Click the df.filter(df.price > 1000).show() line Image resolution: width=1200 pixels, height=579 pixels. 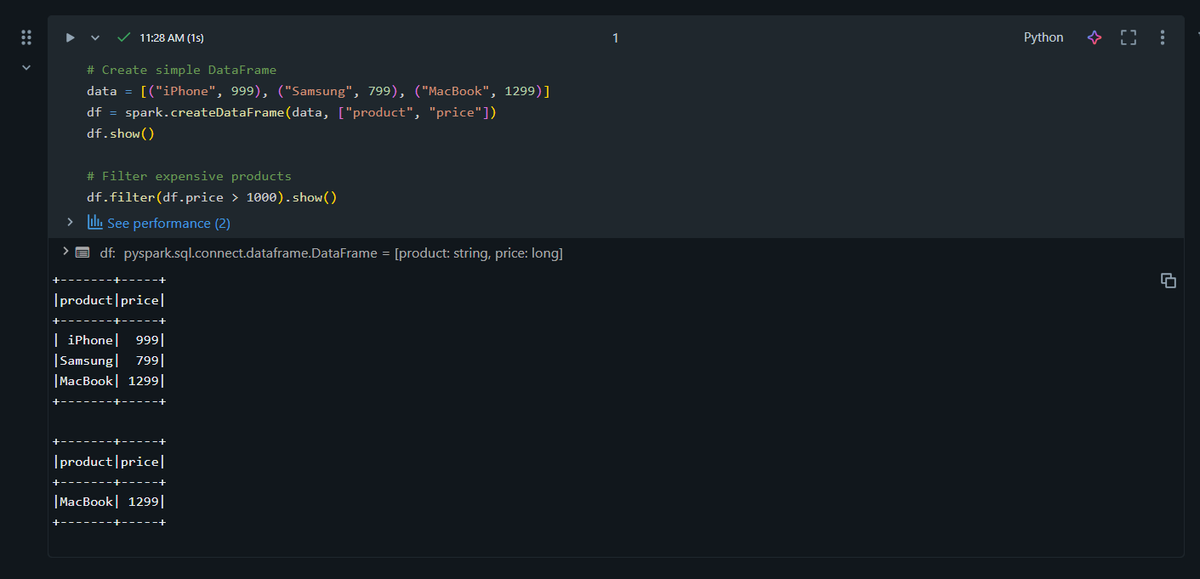tap(212, 197)
